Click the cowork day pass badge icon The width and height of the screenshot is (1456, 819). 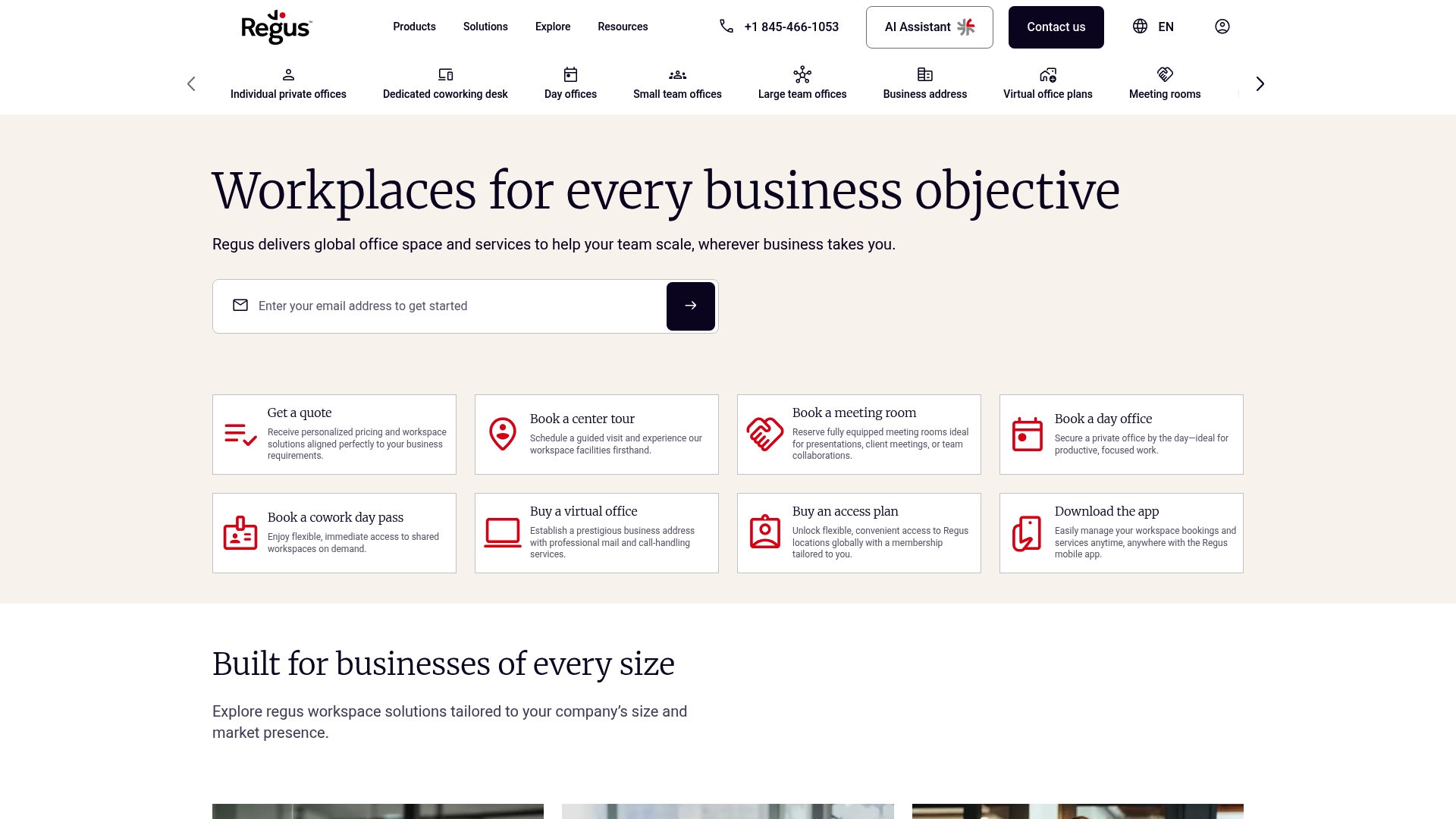(x=240, y=533)
